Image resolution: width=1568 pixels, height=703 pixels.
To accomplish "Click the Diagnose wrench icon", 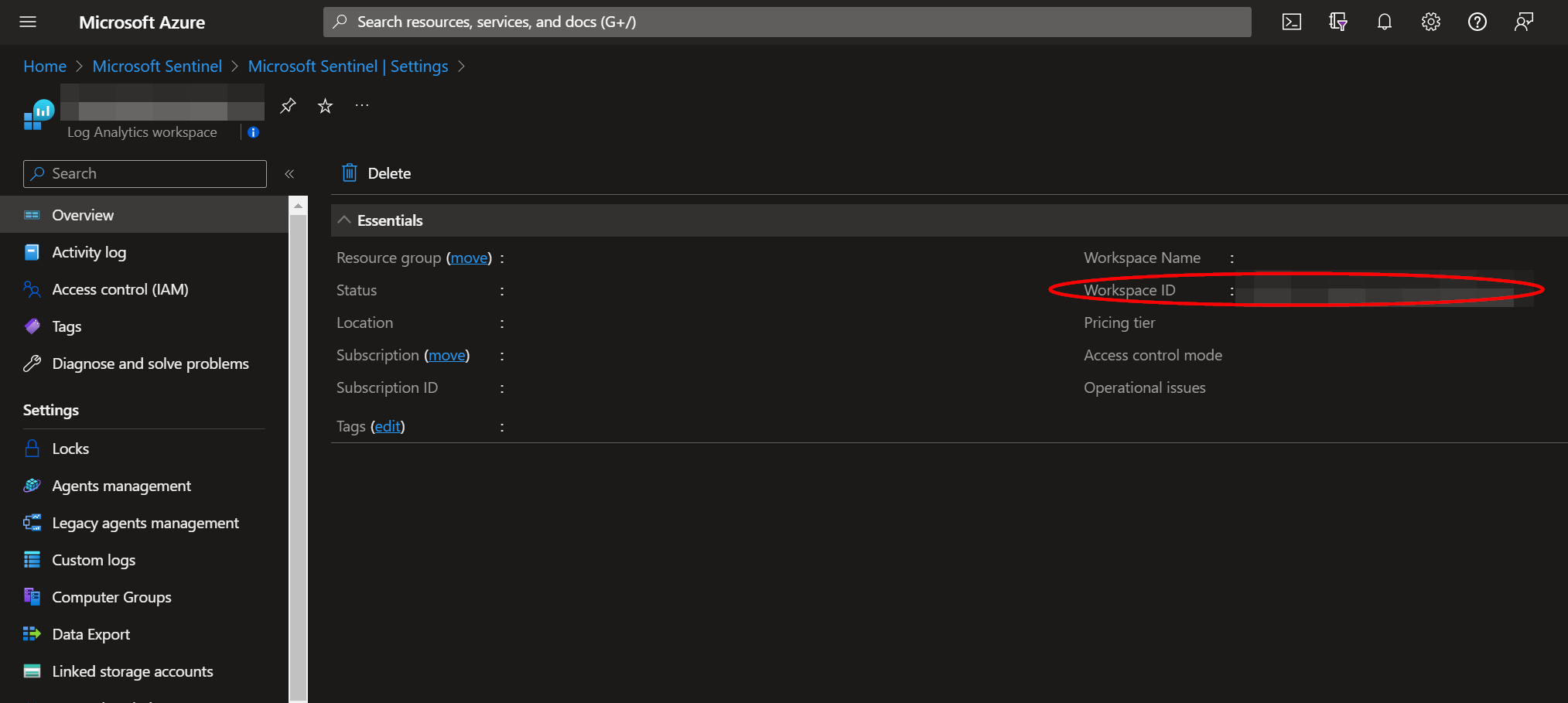I will pyautogui.click(x=32, y=363).
